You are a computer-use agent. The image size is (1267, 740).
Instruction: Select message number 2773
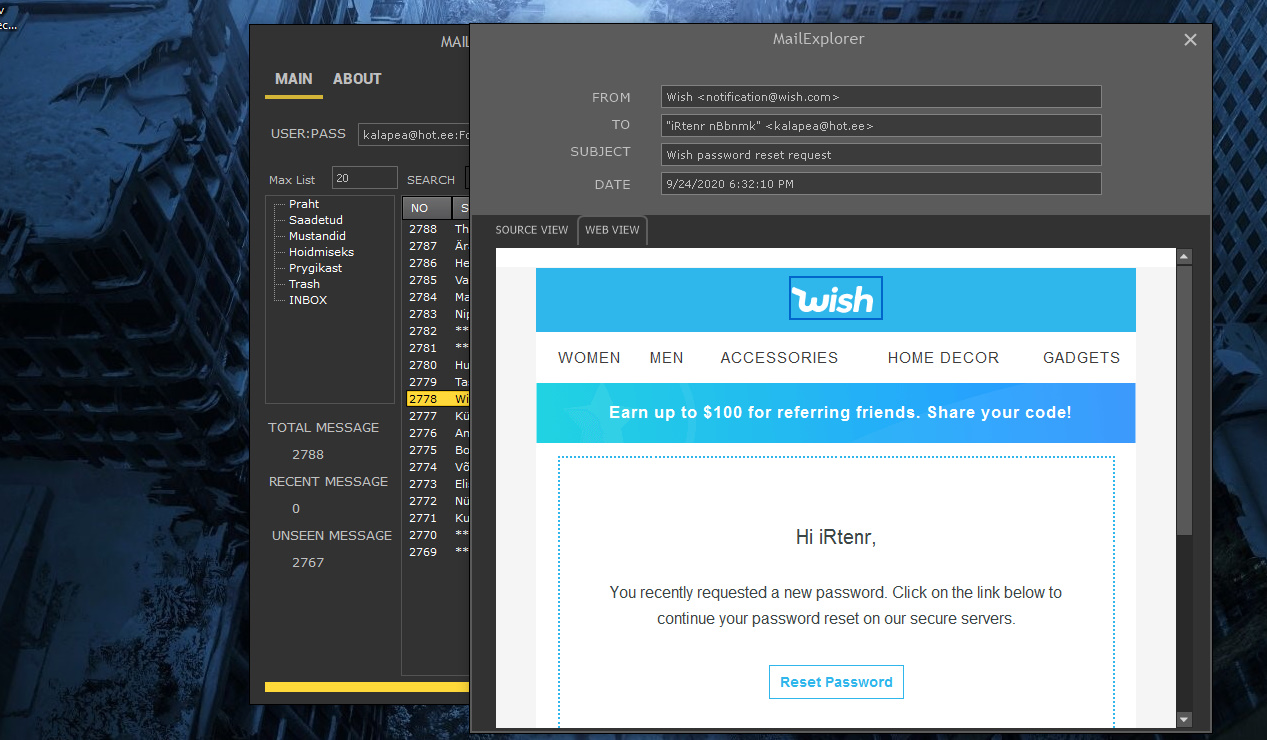[437, 484]
